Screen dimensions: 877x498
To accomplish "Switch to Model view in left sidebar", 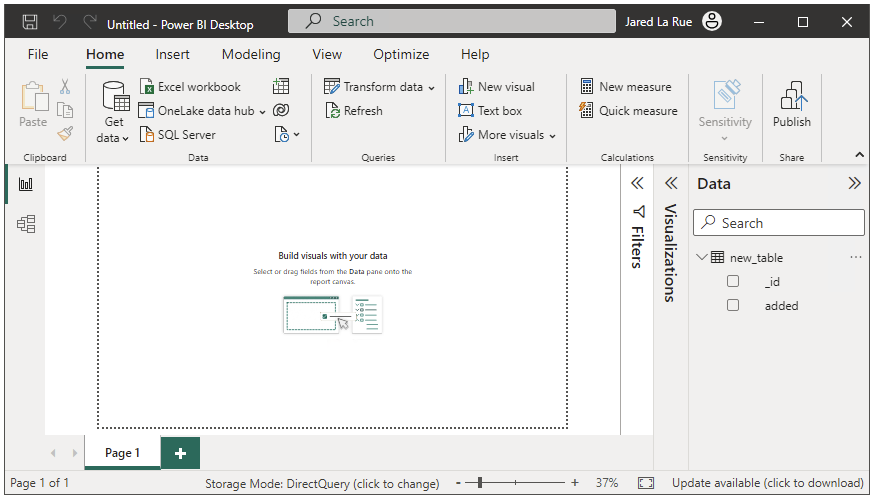I will [26, 224].
